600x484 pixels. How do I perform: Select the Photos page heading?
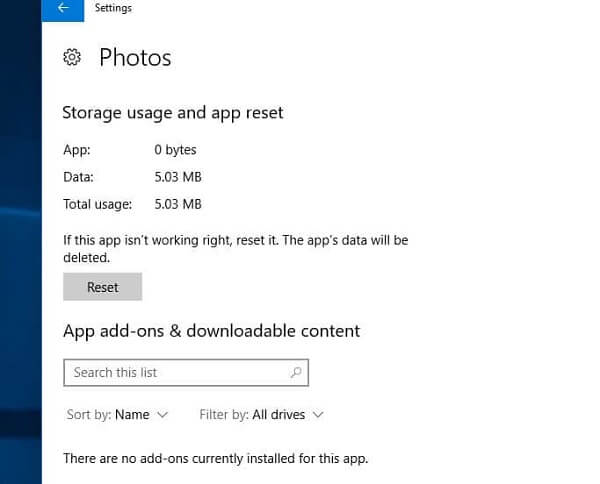pos(135,58)
